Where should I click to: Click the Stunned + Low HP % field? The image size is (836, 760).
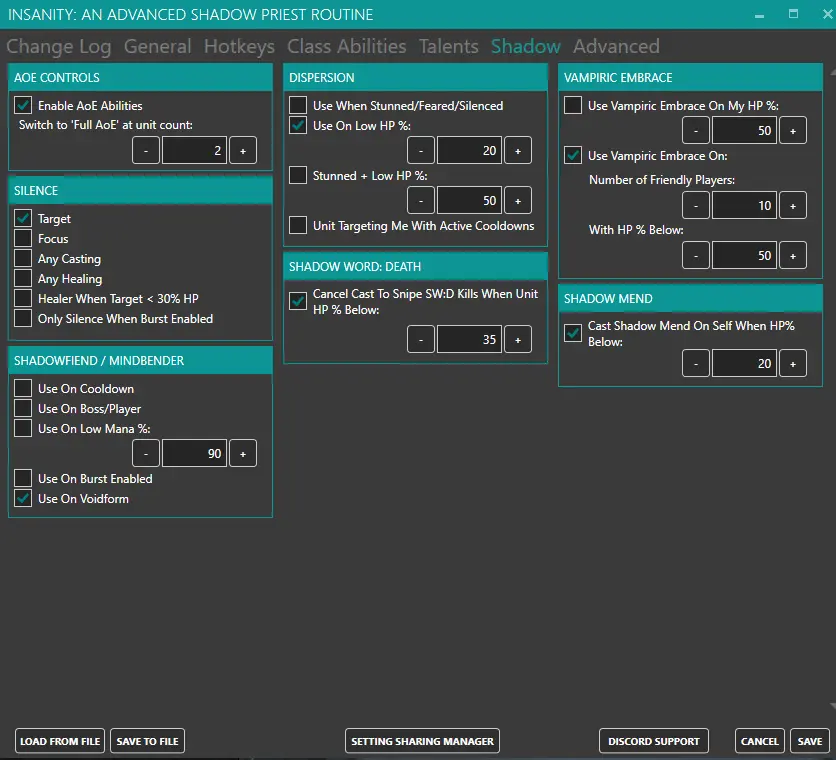(x=470, y=201)
